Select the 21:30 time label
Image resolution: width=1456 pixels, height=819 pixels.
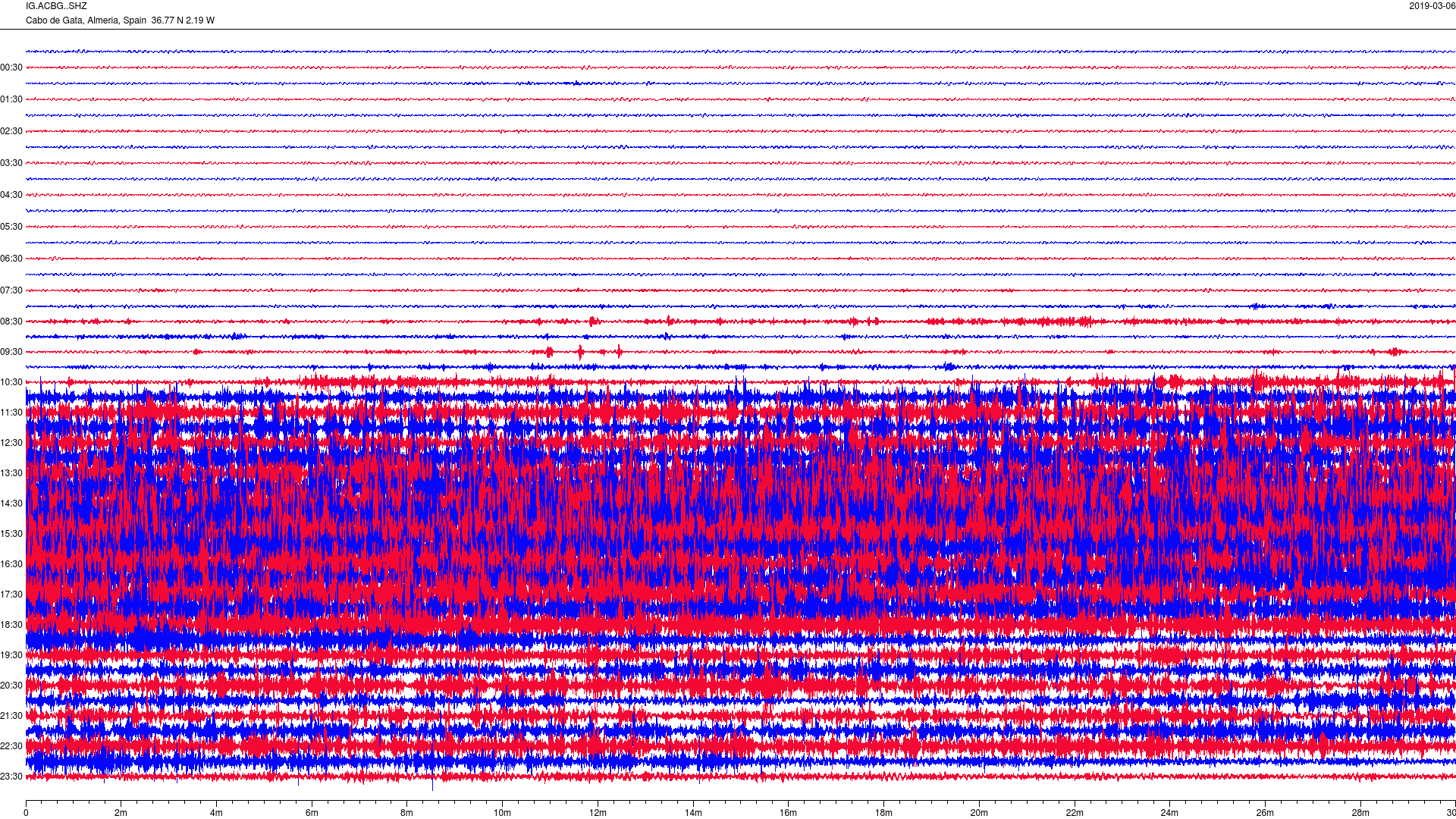[x=11, y=716]
